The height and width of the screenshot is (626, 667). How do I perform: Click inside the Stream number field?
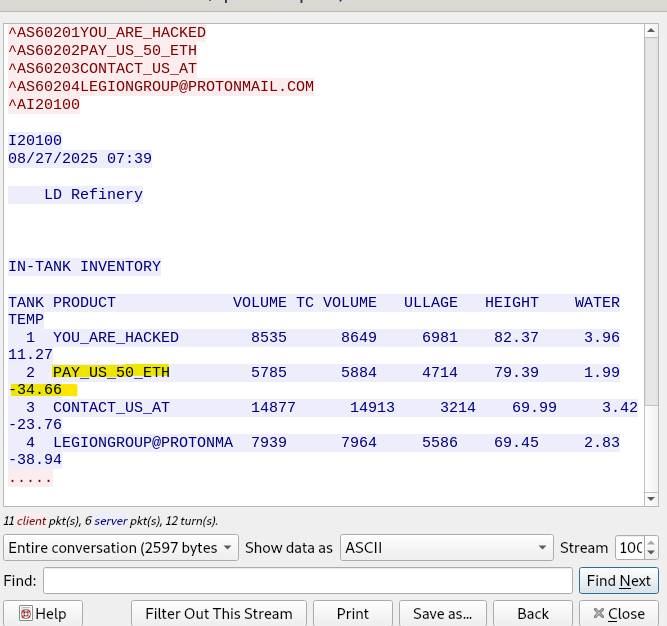(629, 548)
